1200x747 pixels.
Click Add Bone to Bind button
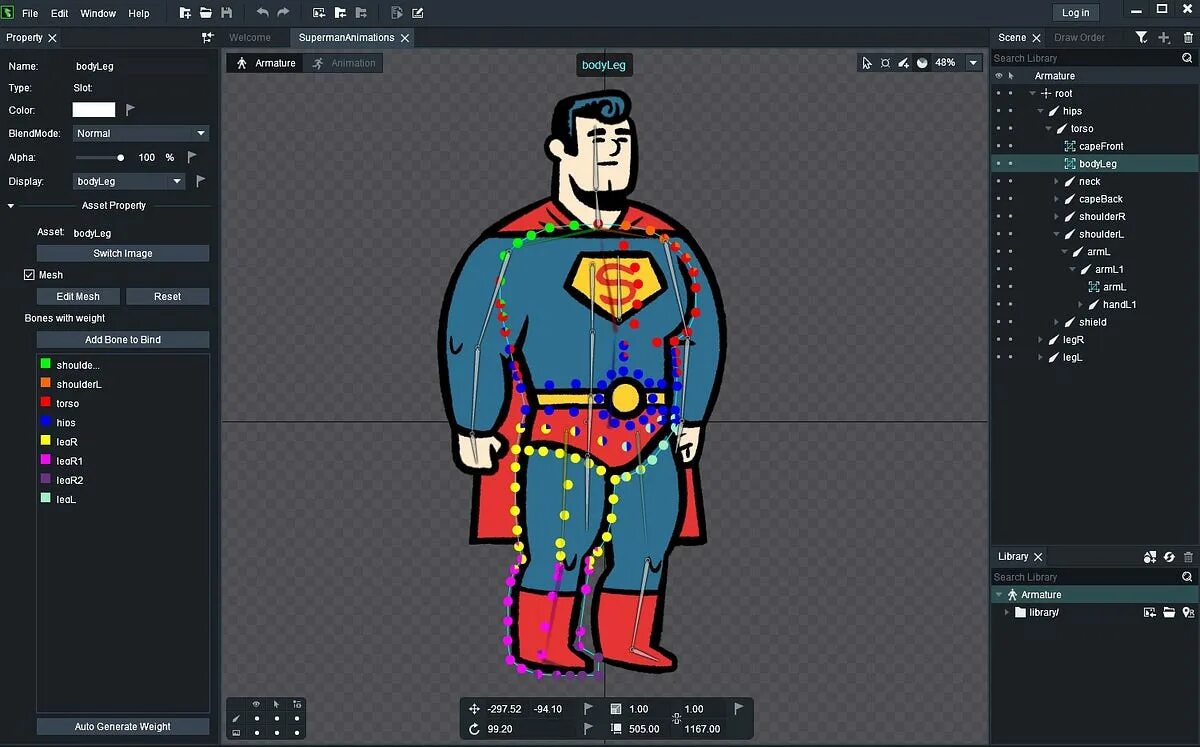[x=123, y=339]
